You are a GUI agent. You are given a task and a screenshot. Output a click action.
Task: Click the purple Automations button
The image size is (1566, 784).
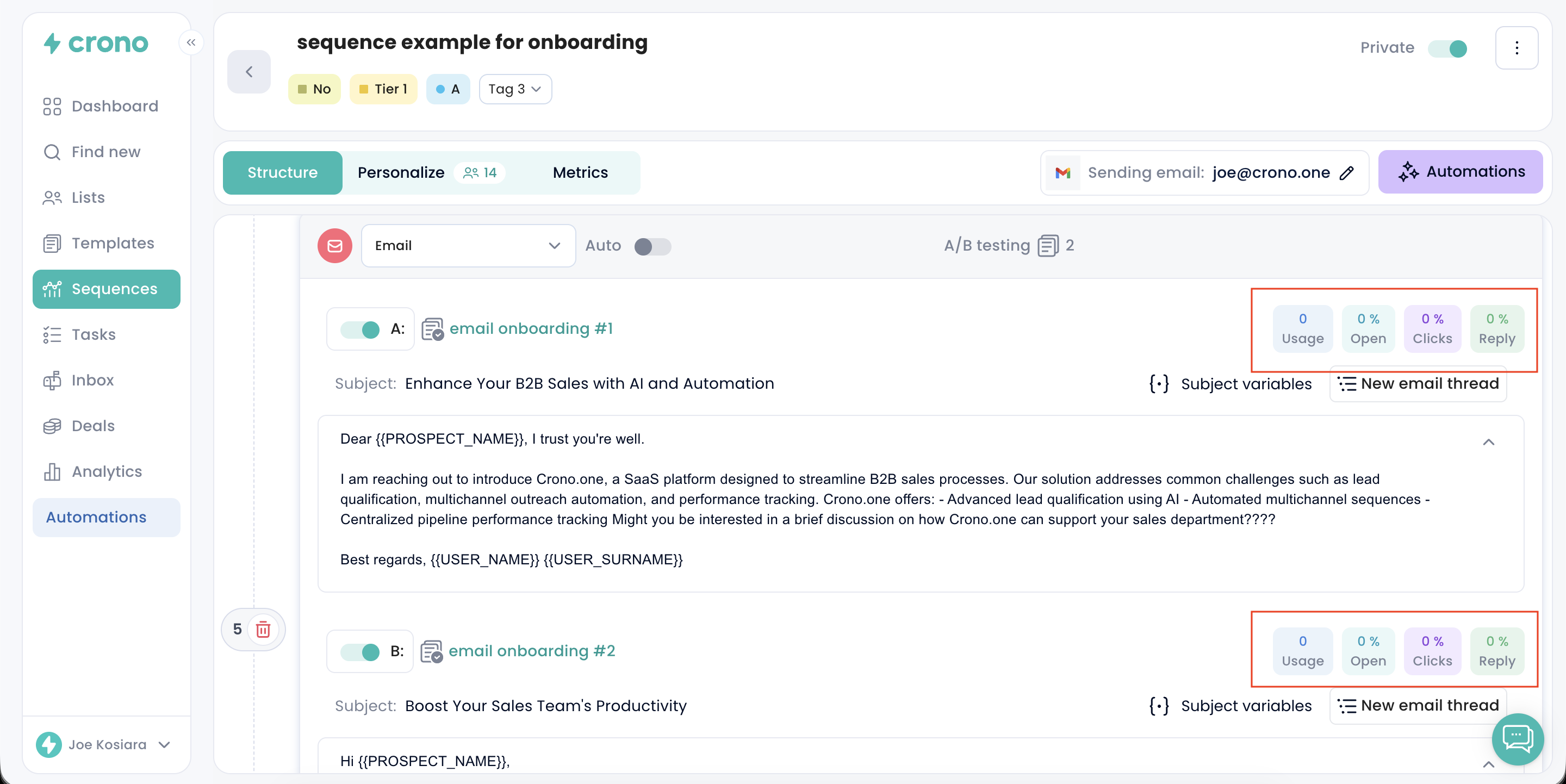coord(1460,172)
